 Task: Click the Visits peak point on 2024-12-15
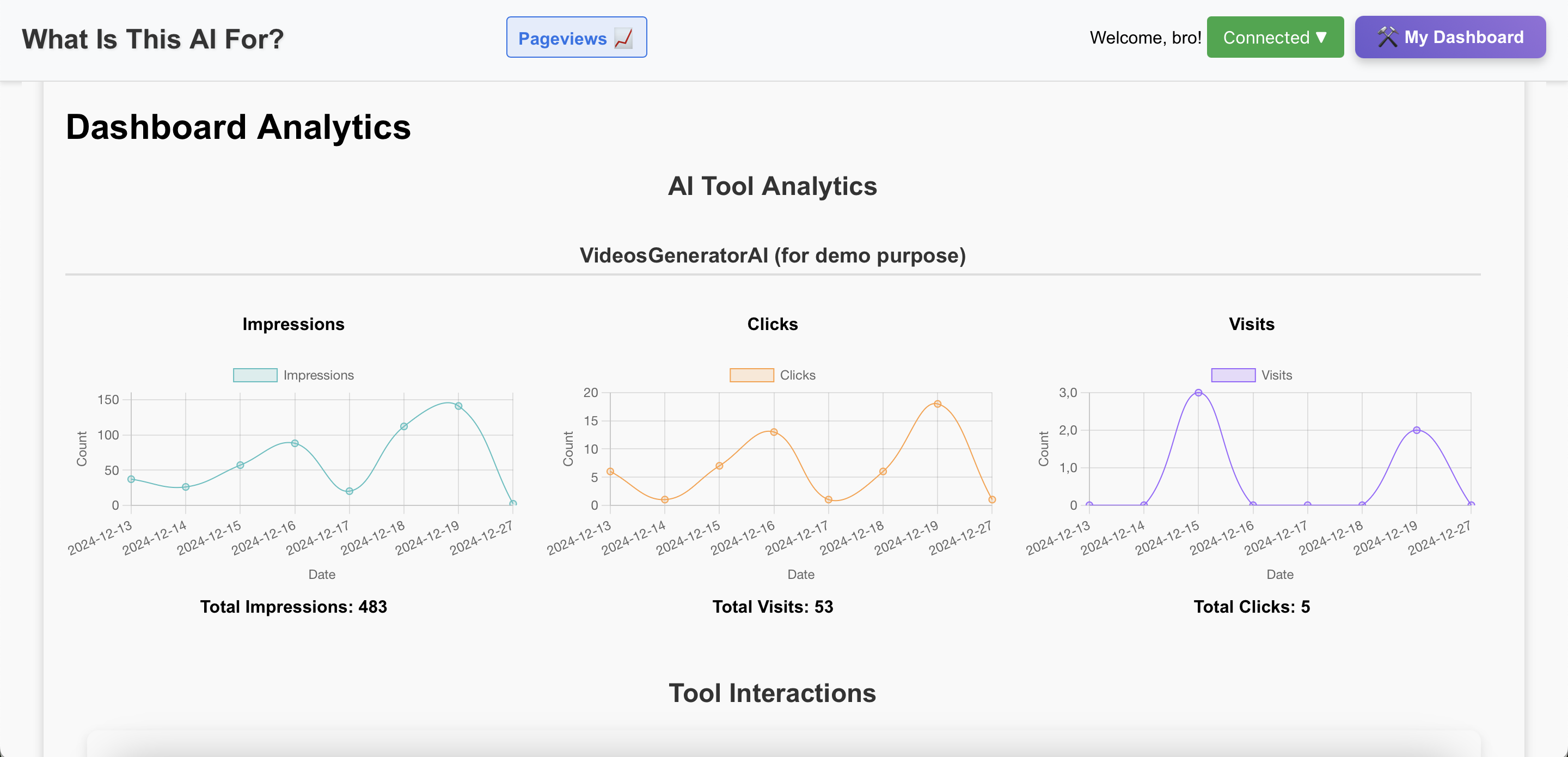coord(1198,393)
